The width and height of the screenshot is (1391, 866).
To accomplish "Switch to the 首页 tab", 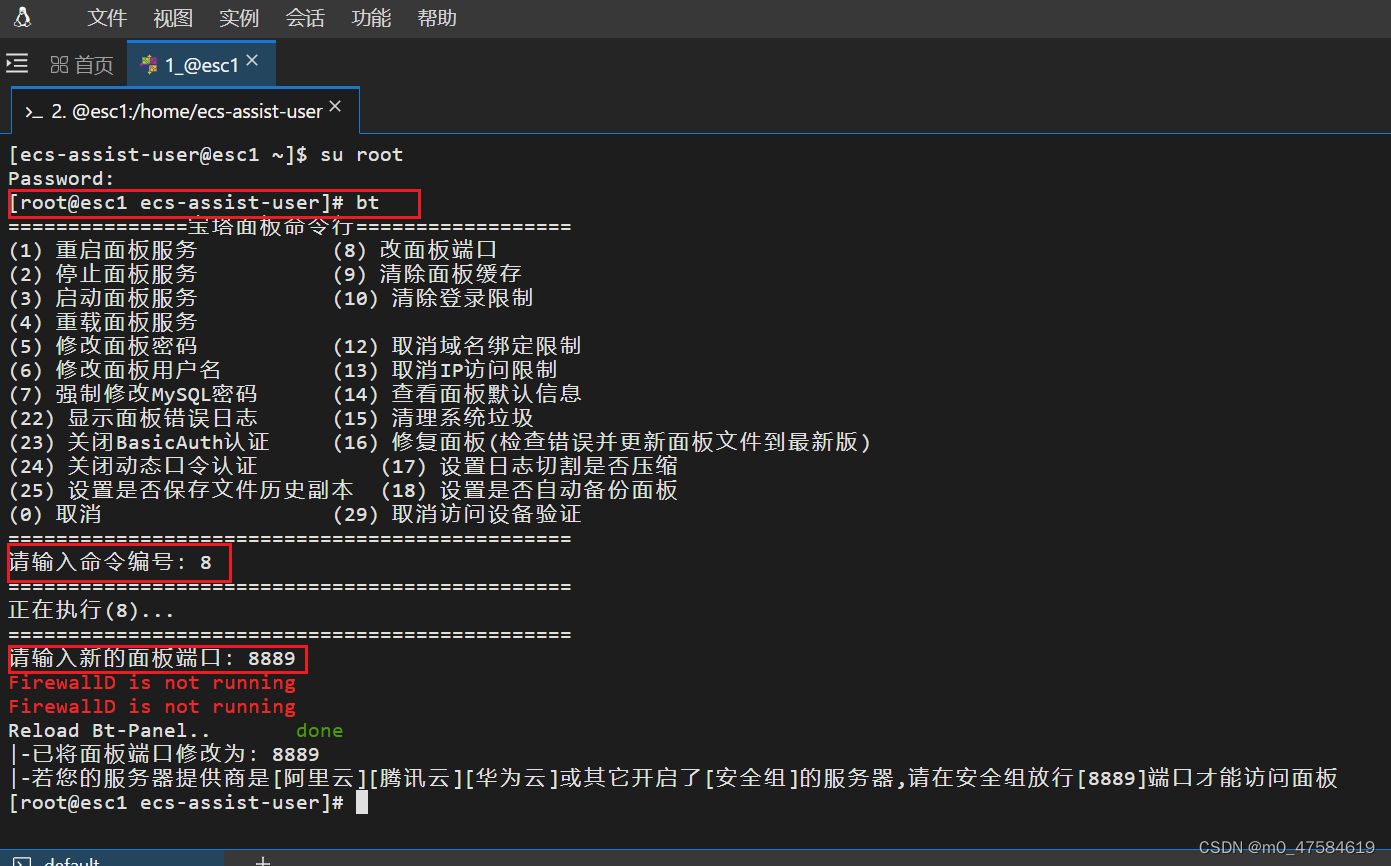I will [x=82, y=65].
